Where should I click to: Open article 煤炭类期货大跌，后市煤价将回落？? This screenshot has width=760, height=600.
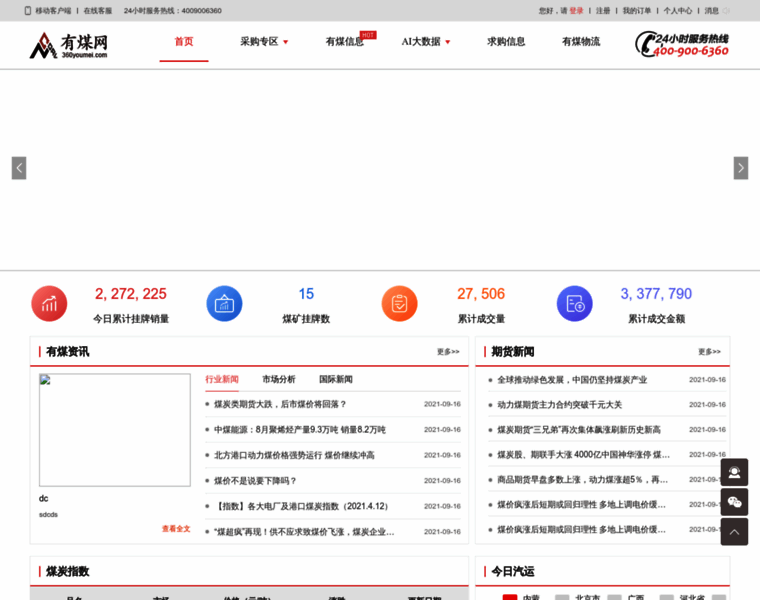281,405
